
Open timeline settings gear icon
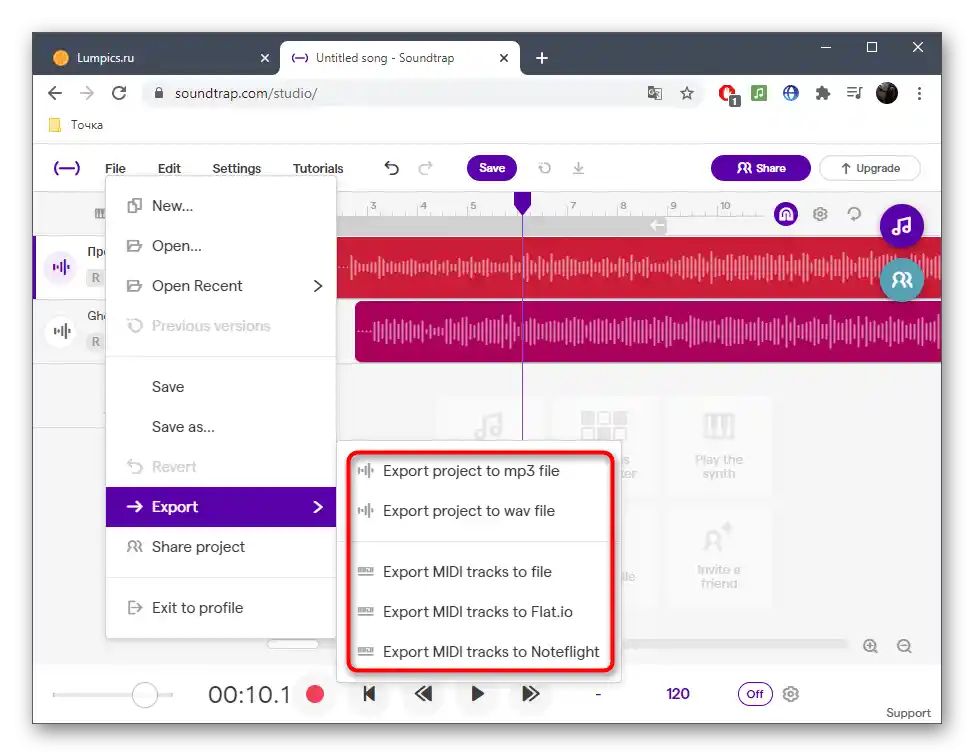tap(820, 214)
